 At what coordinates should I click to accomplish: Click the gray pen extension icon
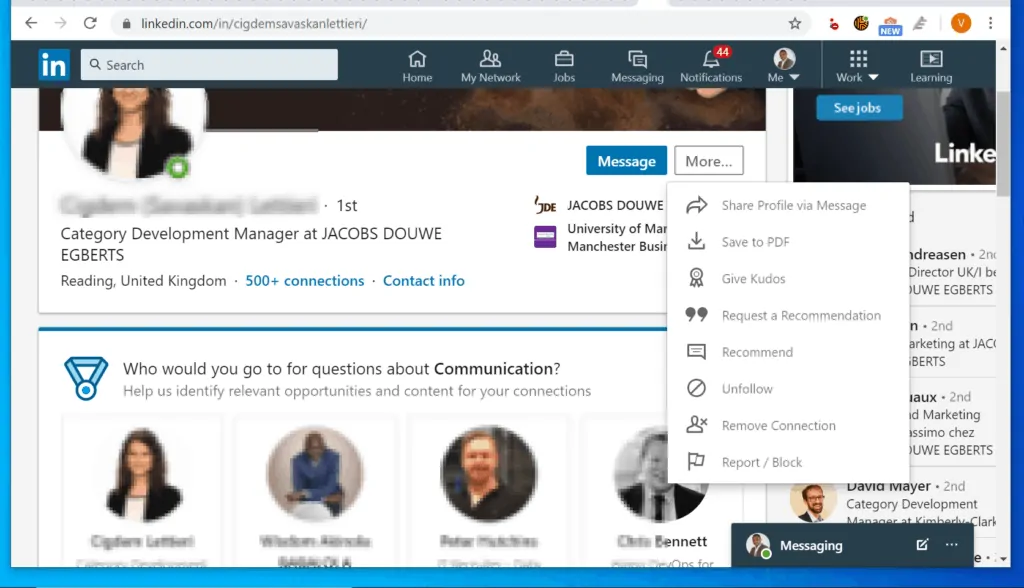click(920, 24)
